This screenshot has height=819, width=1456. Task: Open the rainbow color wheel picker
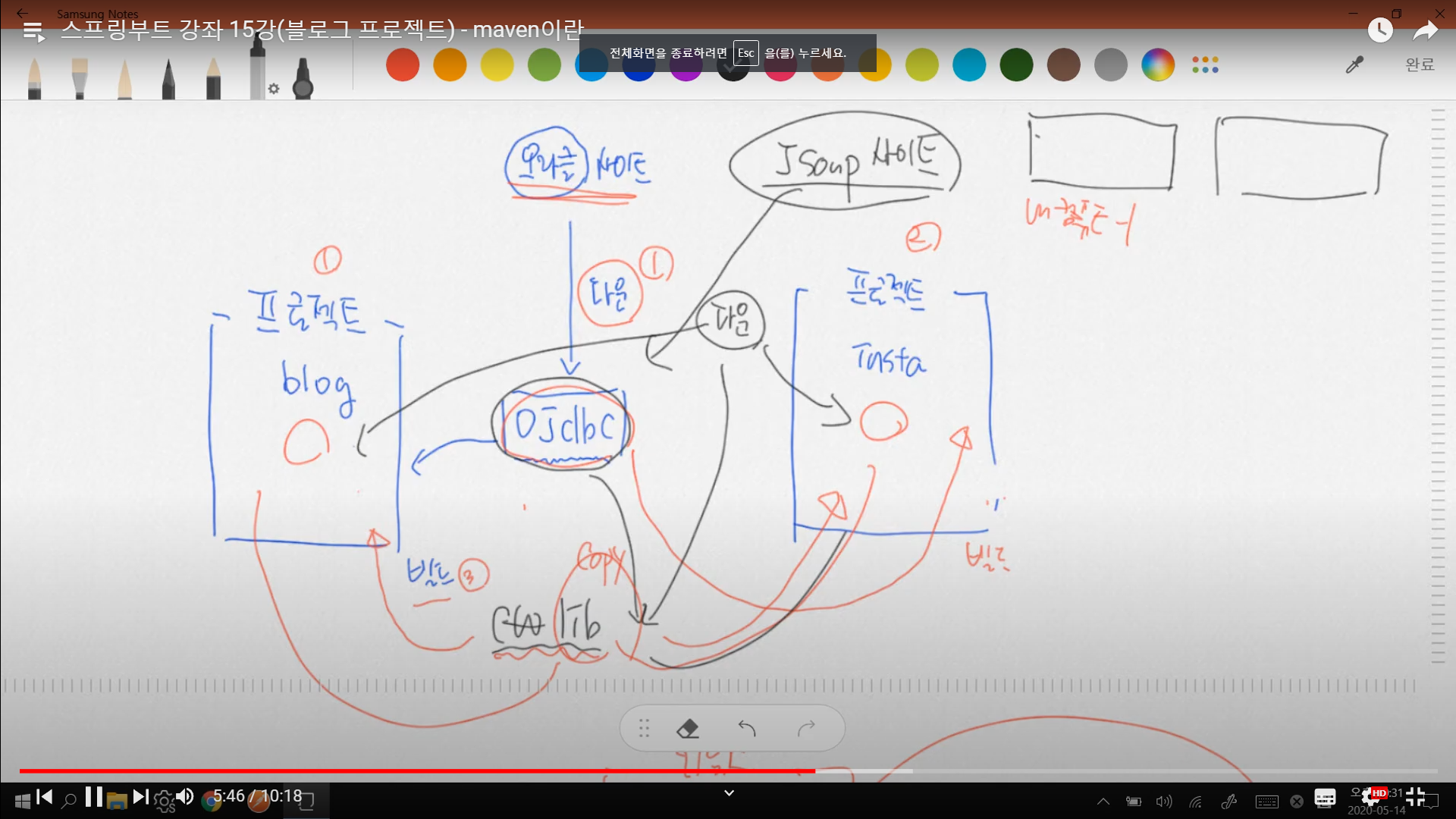[x=1157, y=64]
